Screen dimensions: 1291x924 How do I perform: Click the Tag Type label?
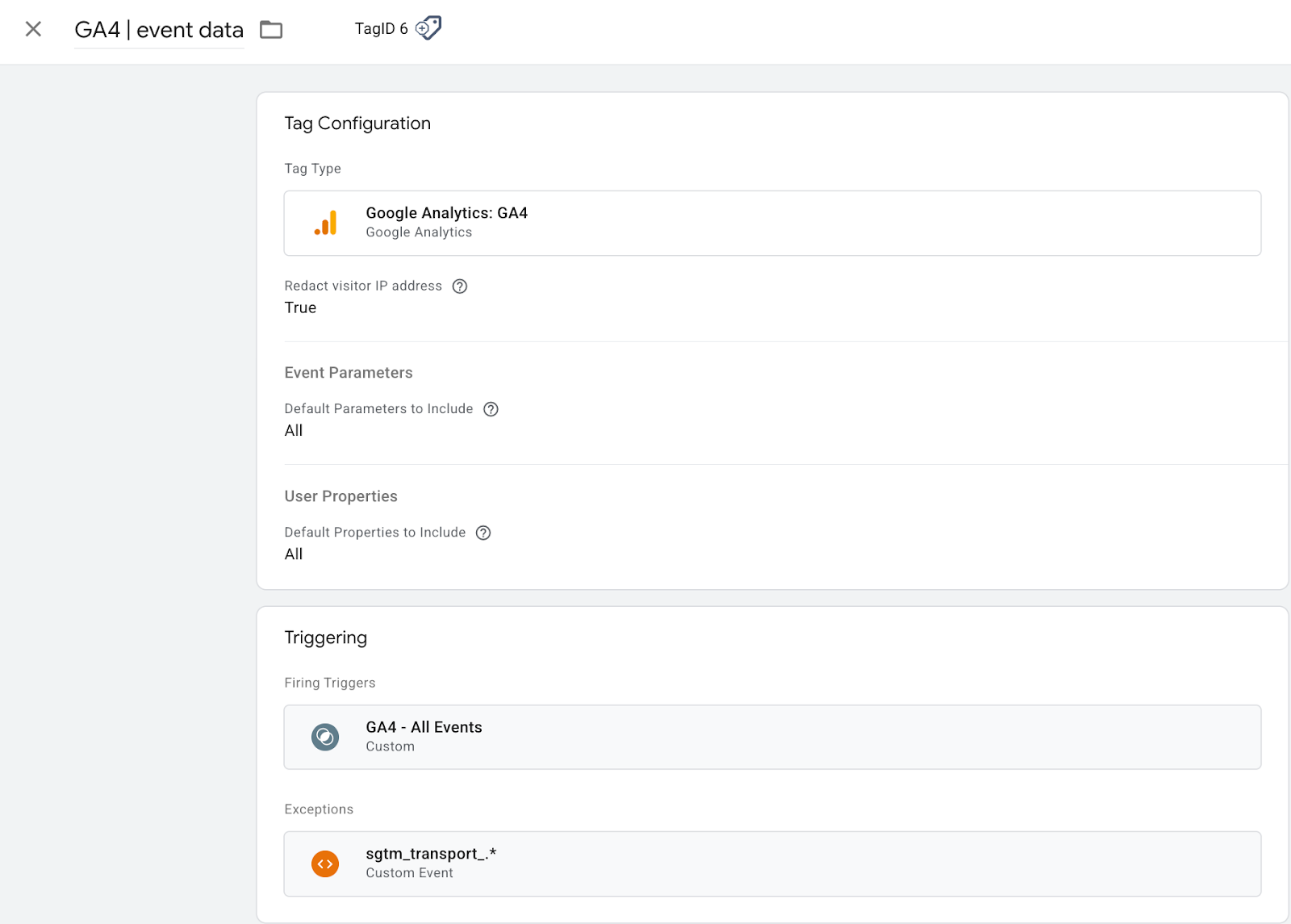pyautogui.click(x=312, y=169)
